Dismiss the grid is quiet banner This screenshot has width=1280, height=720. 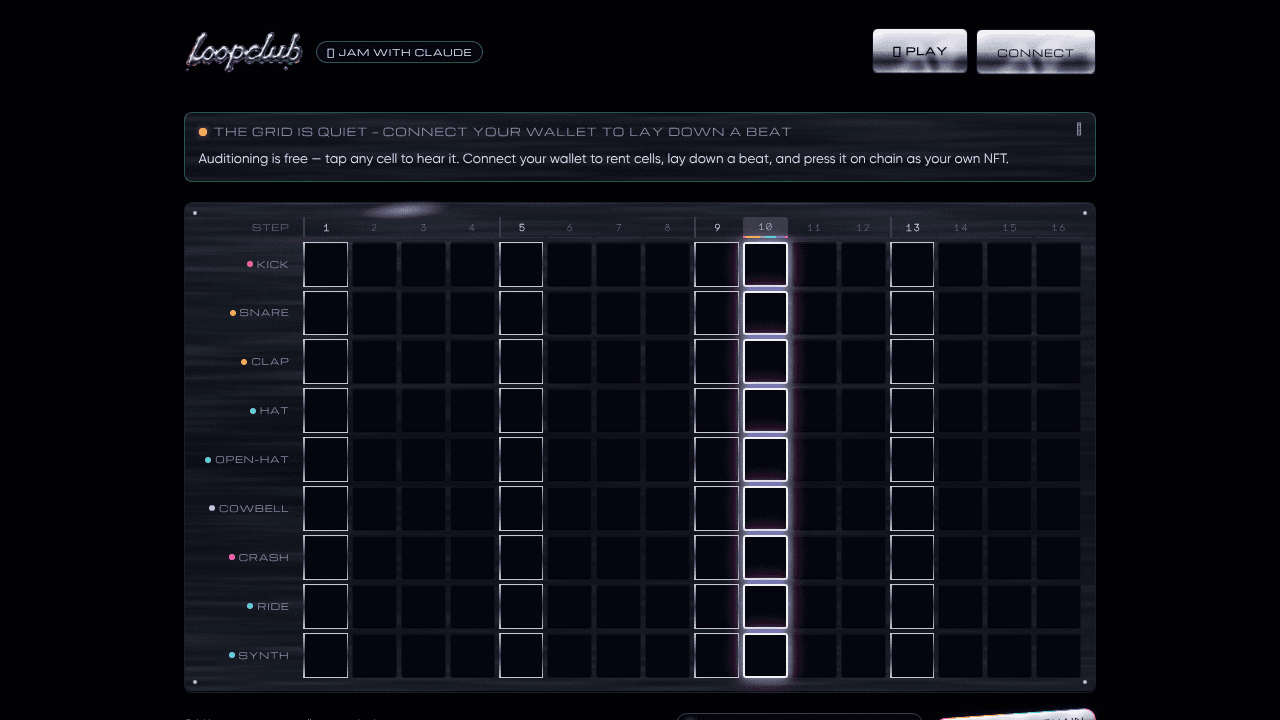(1078, 129)
